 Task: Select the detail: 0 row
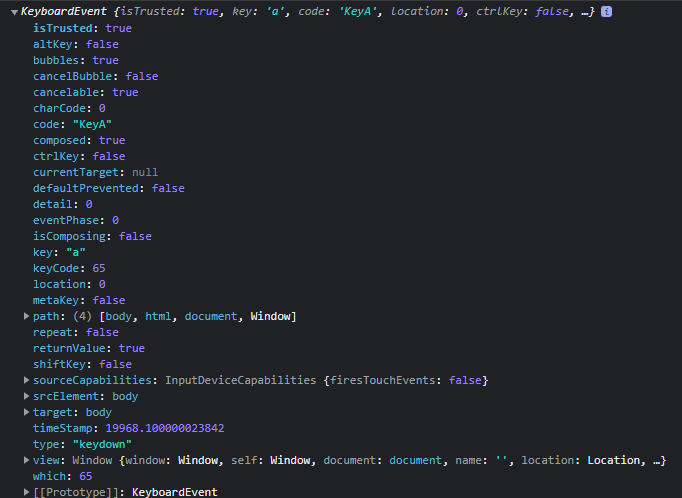pos(63,204)
